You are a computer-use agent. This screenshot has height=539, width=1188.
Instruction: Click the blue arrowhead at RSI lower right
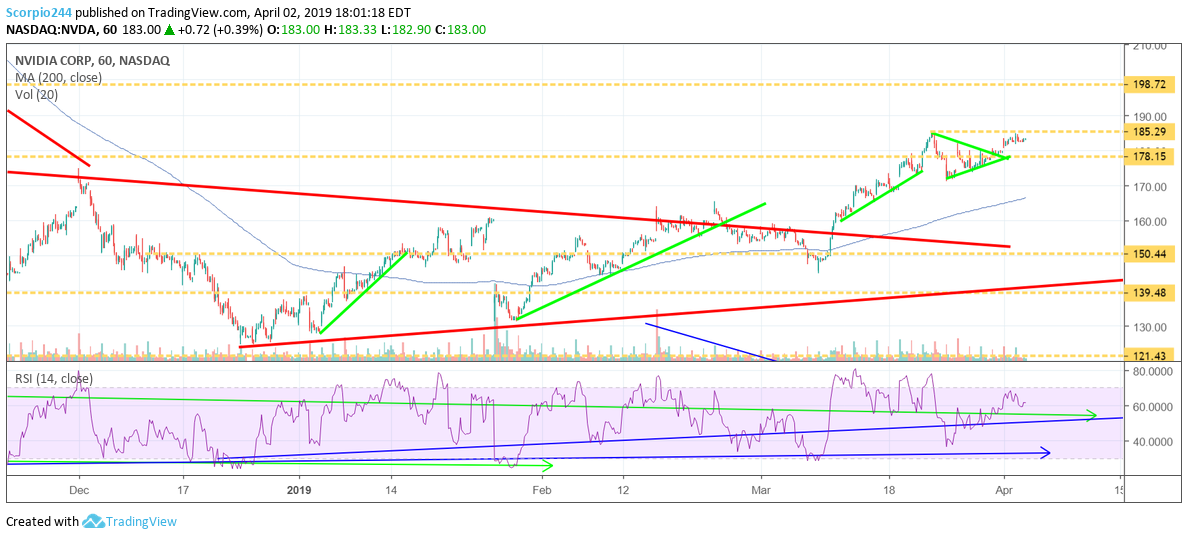[1044, 453]
